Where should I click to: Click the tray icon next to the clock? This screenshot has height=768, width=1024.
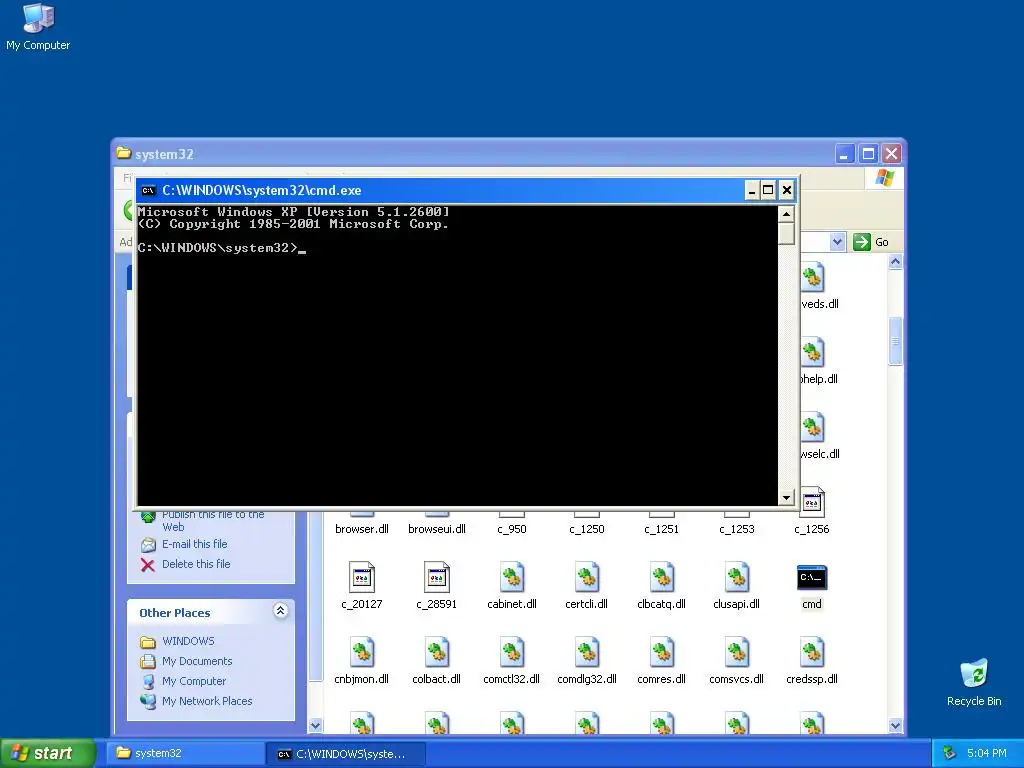(949, 753)
